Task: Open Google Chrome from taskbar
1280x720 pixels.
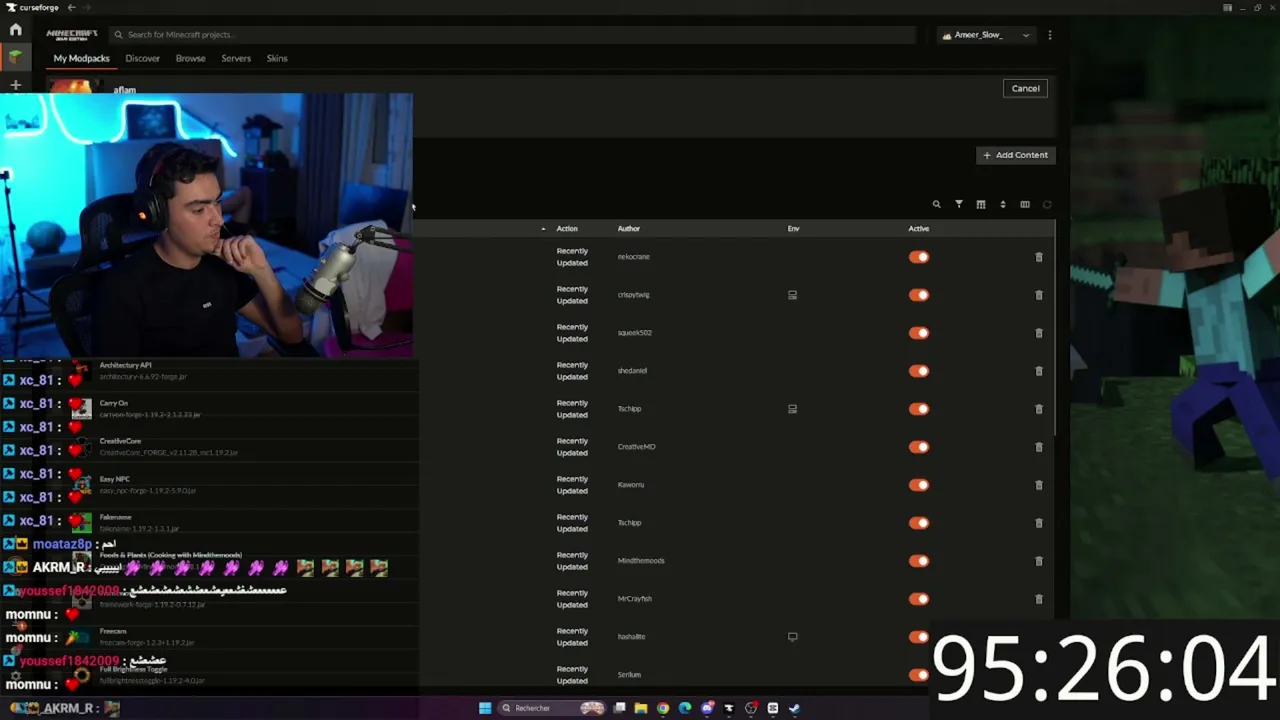Action: 663,708
